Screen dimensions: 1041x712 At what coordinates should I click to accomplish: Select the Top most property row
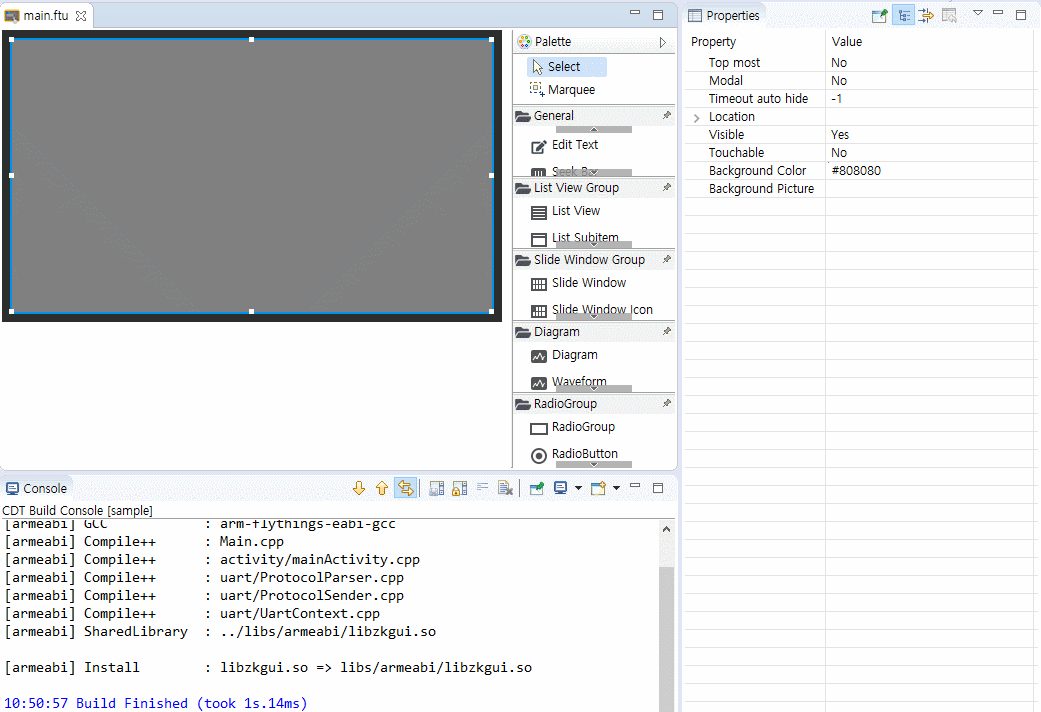pyautogui.click(x=860, y=62)
